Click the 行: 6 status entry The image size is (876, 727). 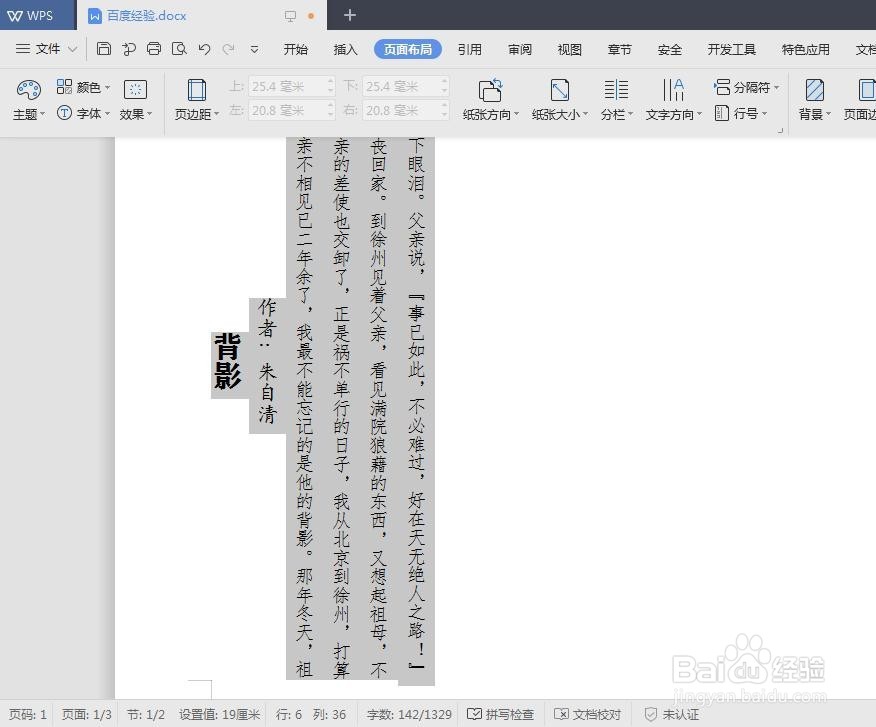288,714
